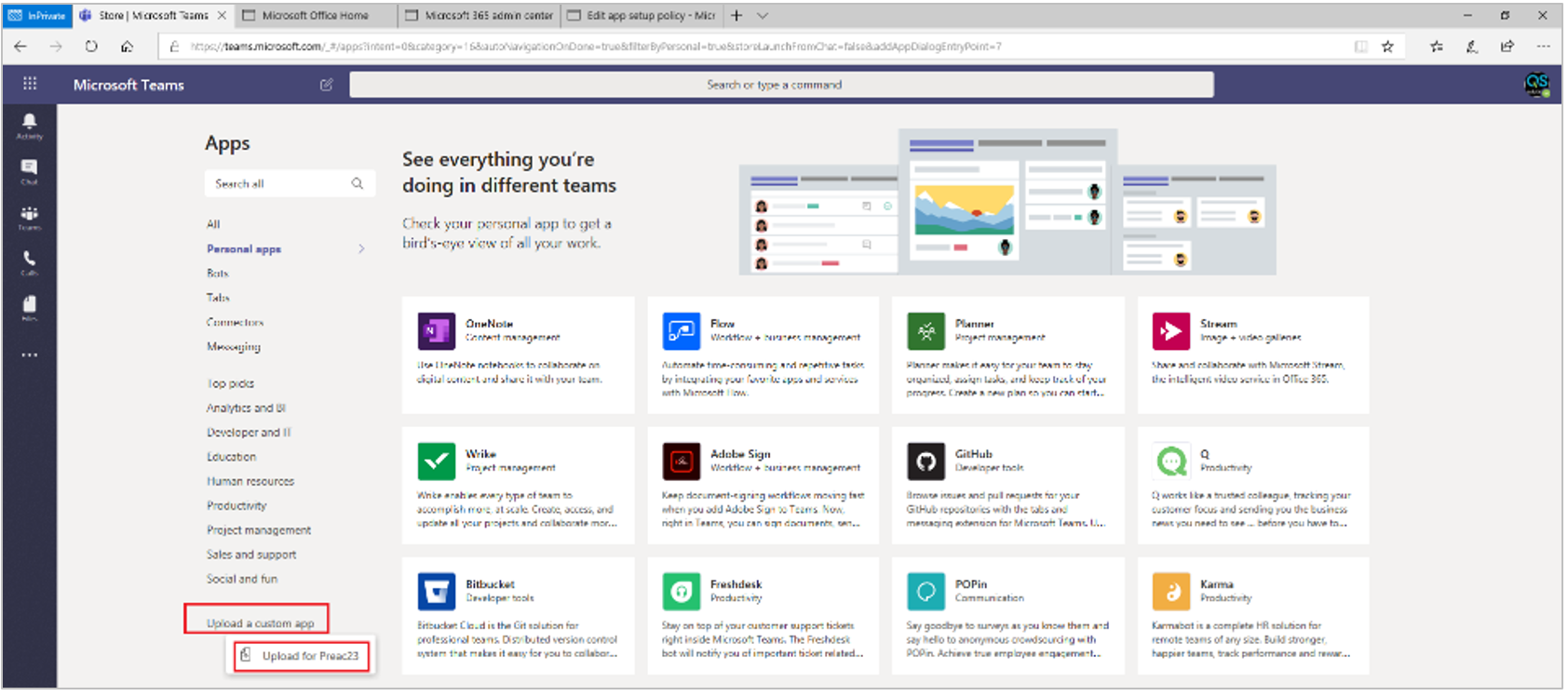This screenshot has height=696, width=1568.
Task: Go to Teams in the left rail
Action: pos(29,218)
